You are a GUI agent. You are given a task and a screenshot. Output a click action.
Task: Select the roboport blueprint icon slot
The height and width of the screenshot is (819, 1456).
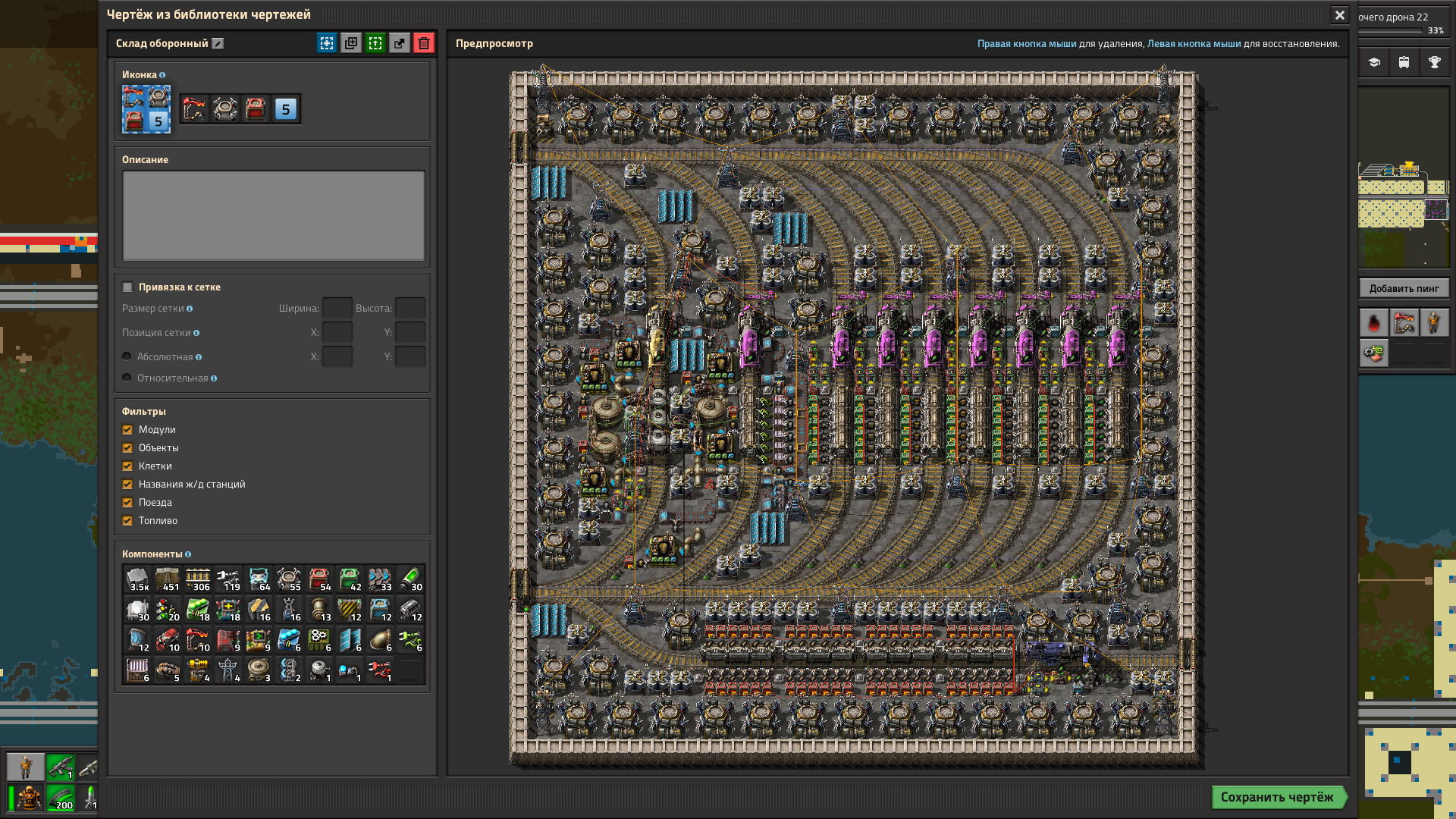(x=225, y=109)
